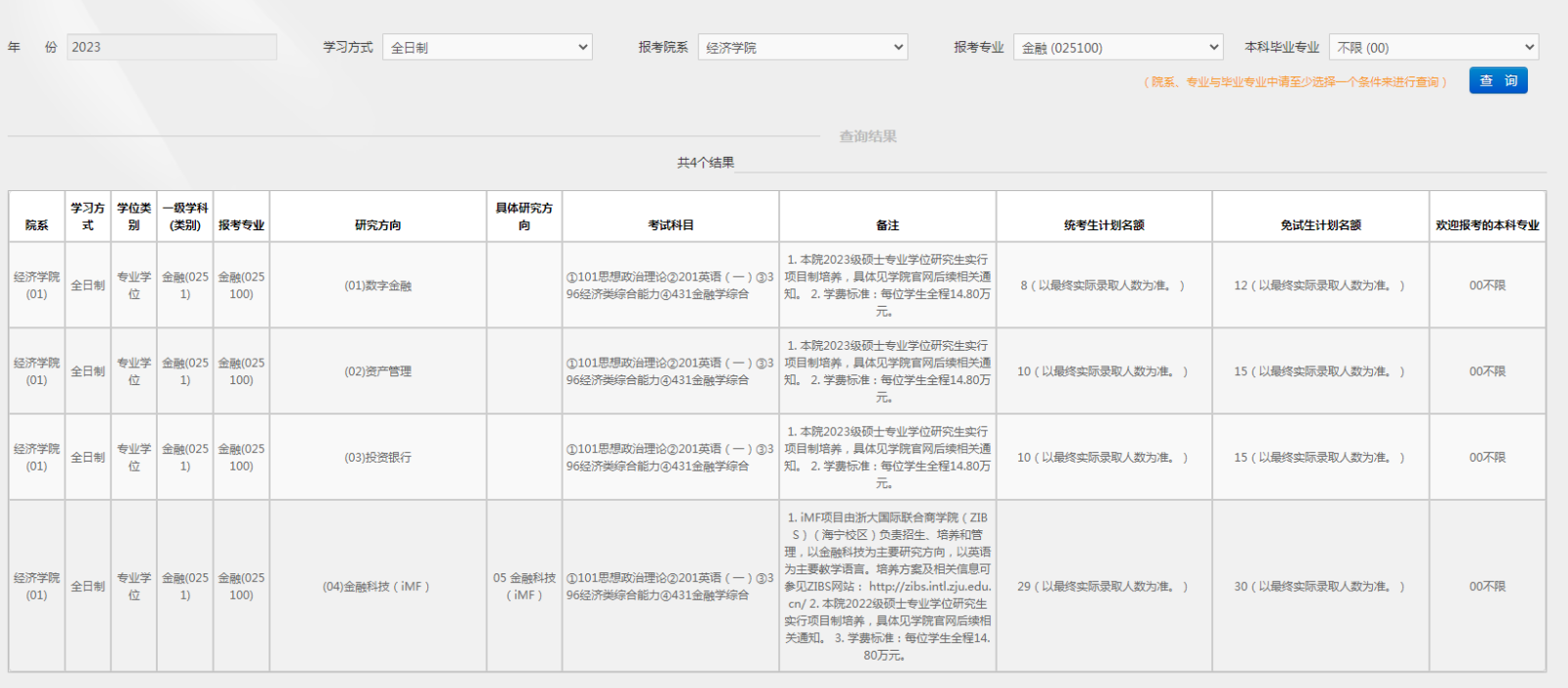The width and height of the screenshot is (1568, 688).
Task: Click the 学习方式 column header
Action: (x=88, y=217)
